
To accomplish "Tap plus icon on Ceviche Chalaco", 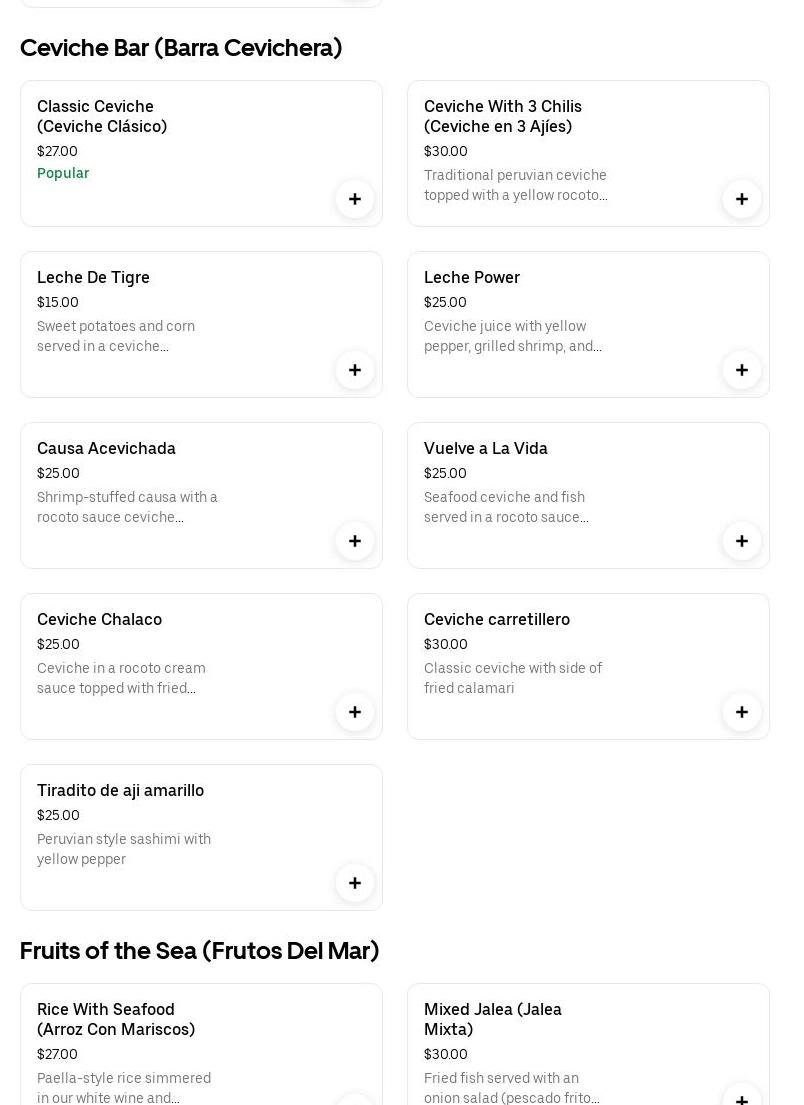I will (355, 712).
